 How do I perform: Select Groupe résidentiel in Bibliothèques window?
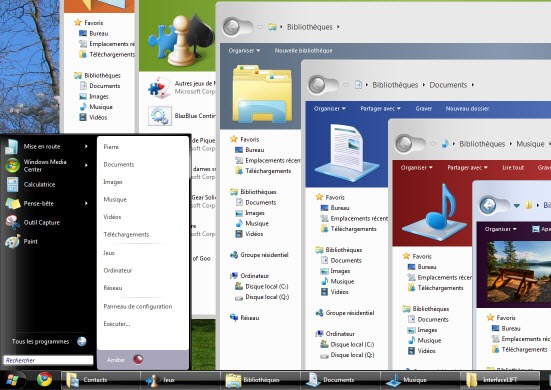259,255
